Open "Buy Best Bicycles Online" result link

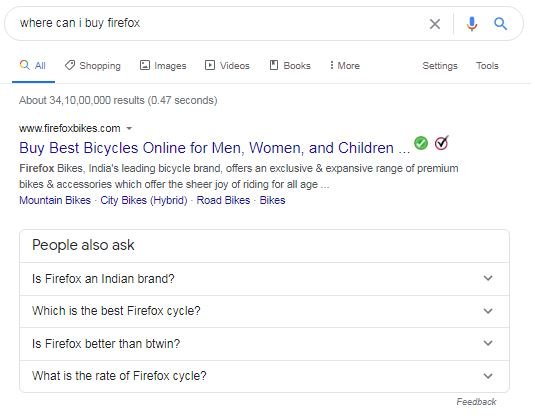215,148
